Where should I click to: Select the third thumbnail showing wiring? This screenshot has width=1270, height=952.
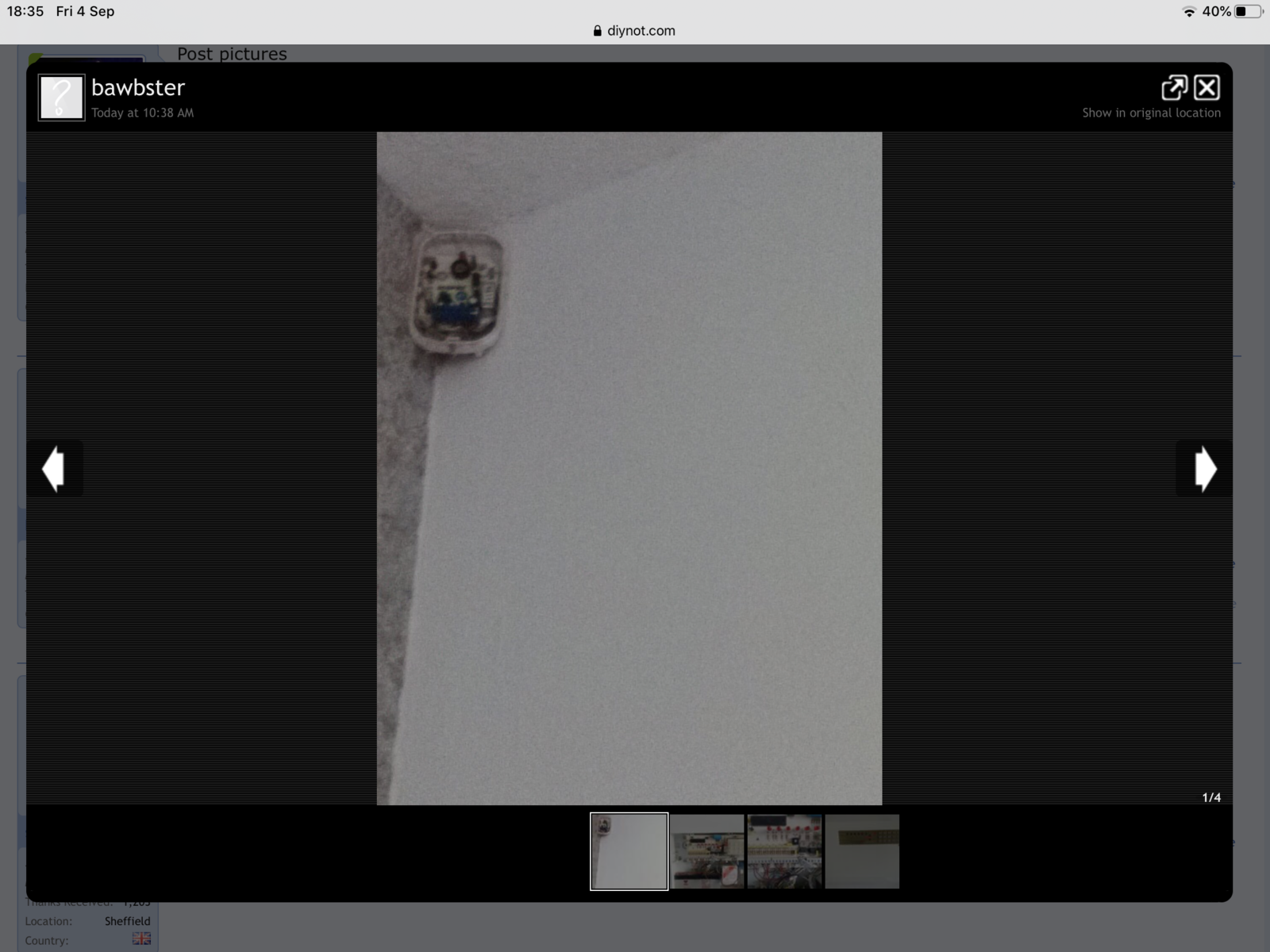pos(784,851)
